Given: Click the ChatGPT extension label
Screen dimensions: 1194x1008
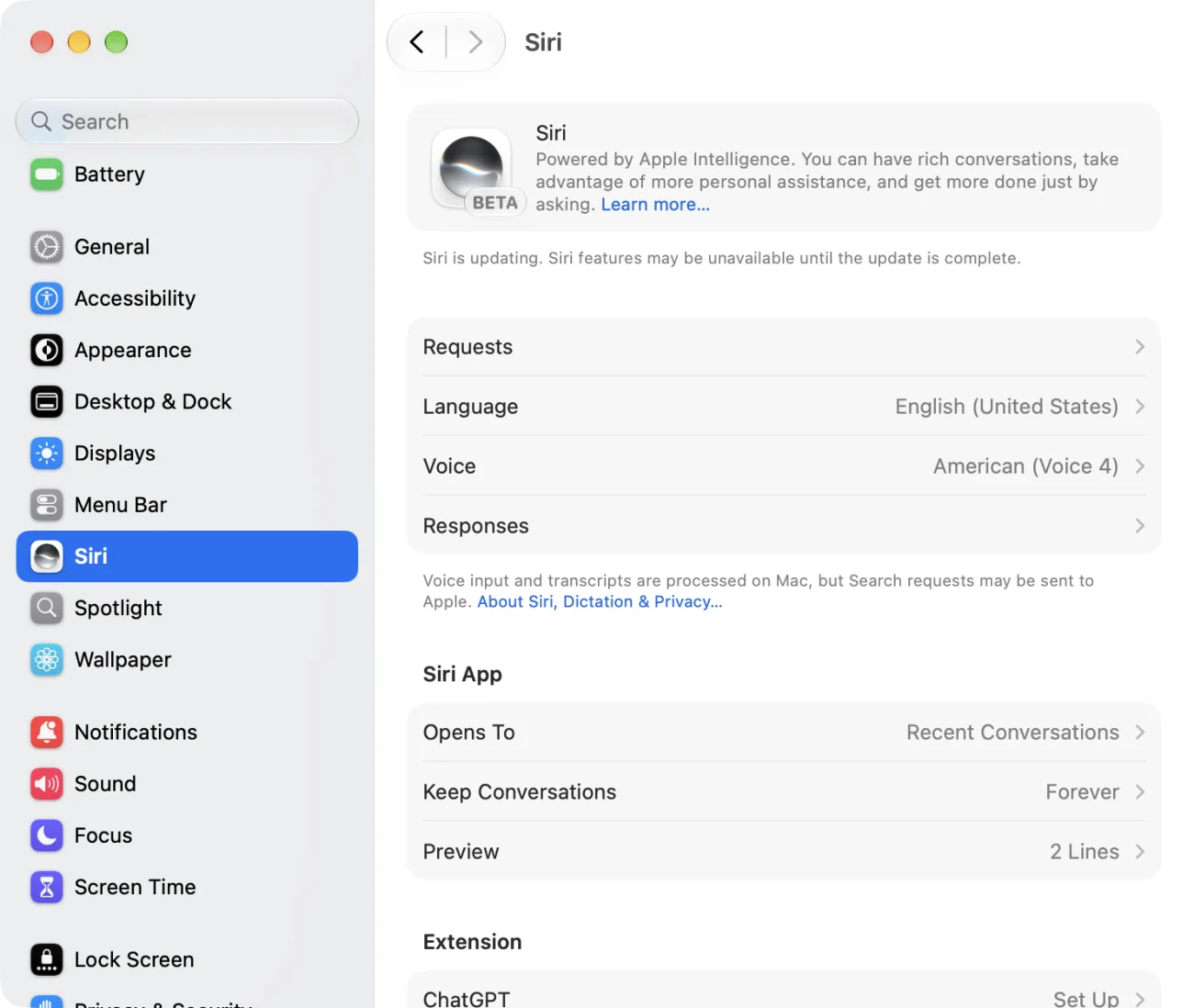Looking at the screenshot, I should pyautogui.click(x=466, y=1000).
